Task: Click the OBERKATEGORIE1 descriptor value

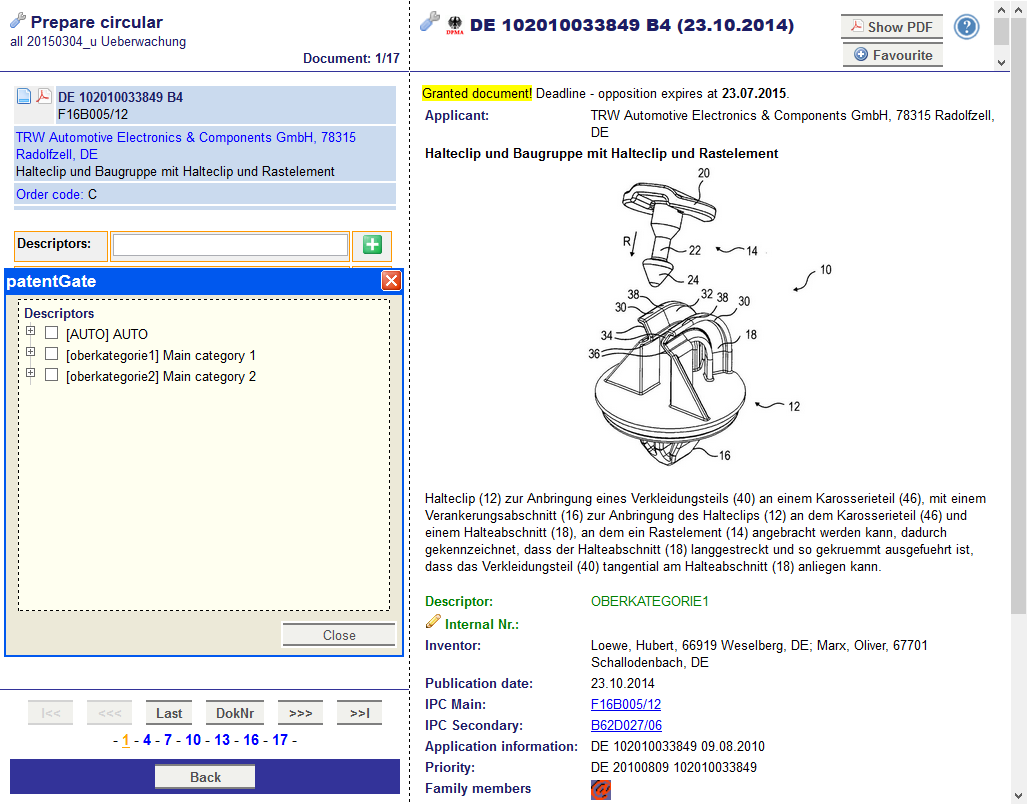Action: point(650,601)
